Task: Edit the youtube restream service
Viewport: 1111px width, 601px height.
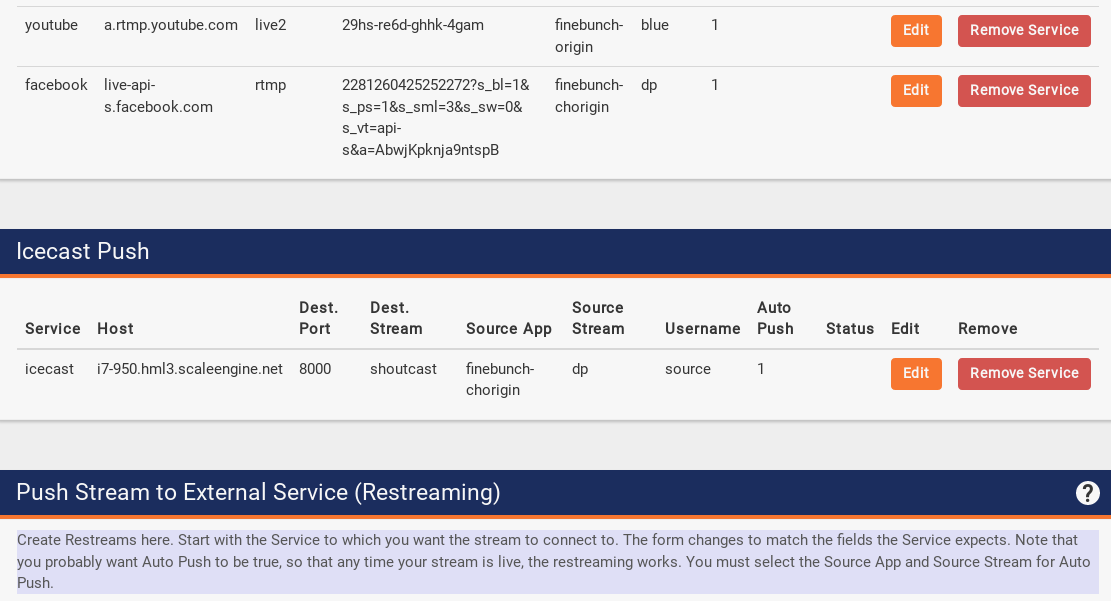Action: point(915,31)
